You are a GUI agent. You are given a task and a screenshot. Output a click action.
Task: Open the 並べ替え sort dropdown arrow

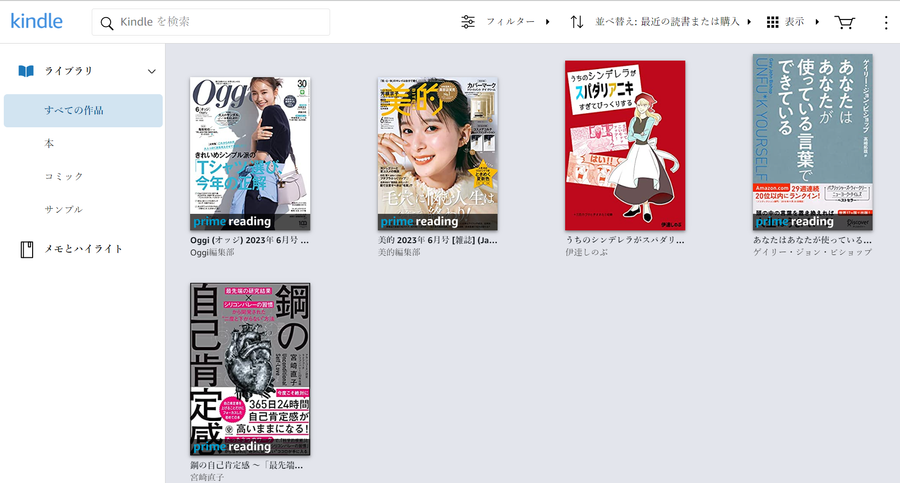pyautogui.click(x=749, y=22)
